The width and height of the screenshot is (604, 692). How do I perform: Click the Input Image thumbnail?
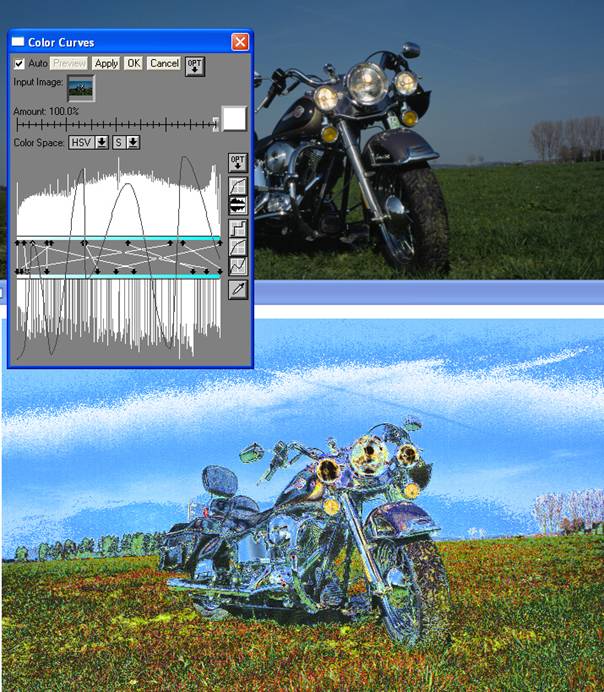click(x=81, y=88)
